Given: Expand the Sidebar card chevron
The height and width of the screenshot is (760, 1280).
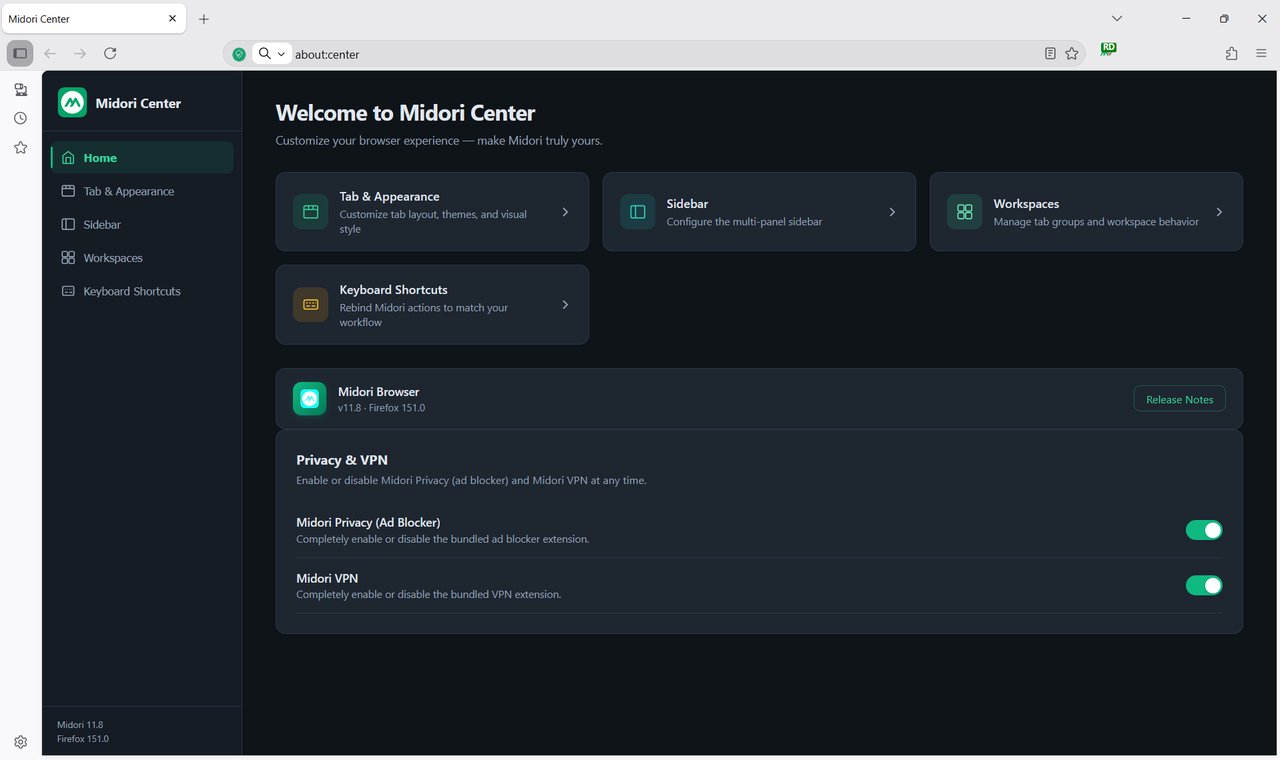Looking at the screenshot, I should point(892,212).
